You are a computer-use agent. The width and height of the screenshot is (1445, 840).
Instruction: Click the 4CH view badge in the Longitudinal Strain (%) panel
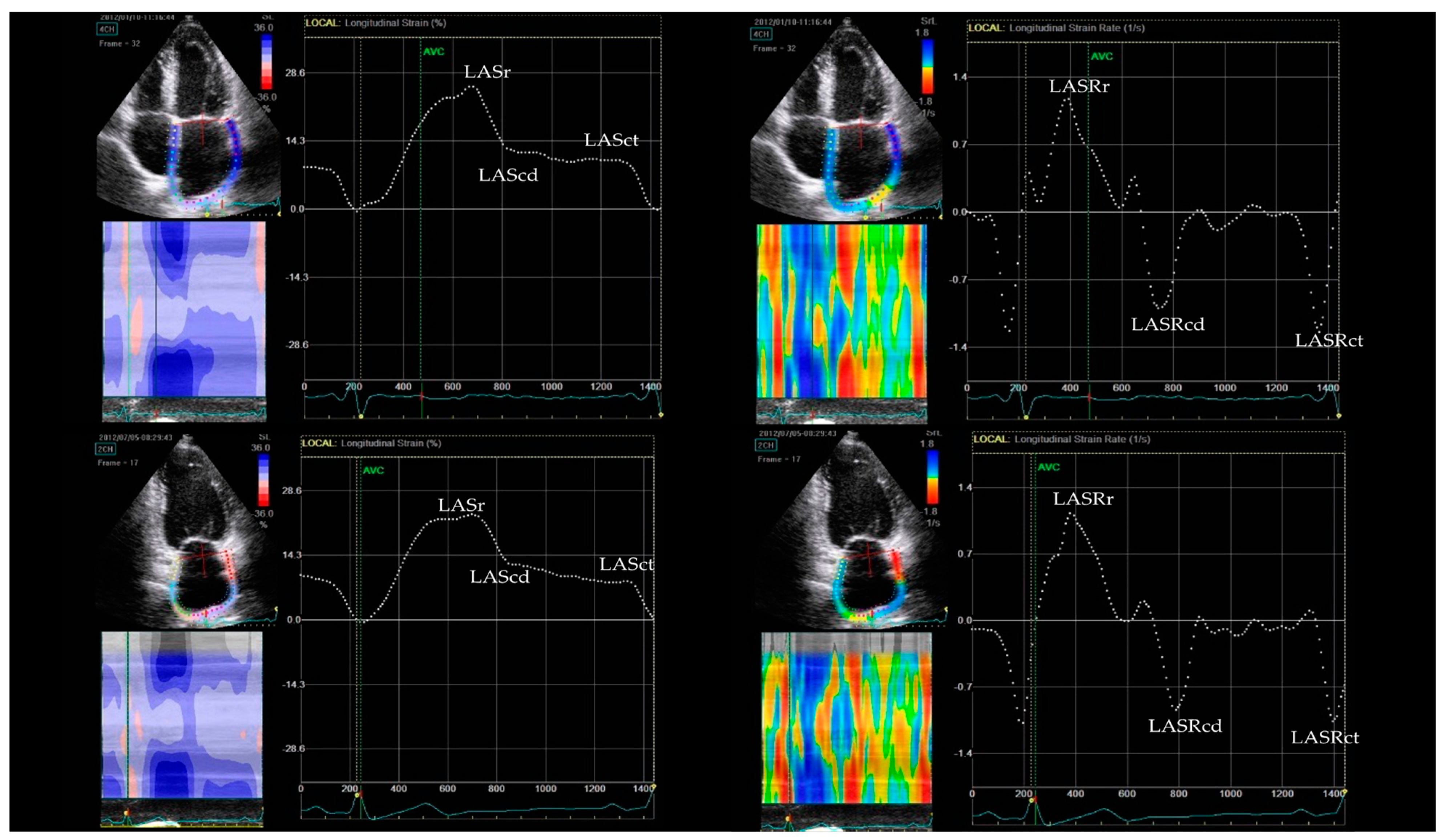107,29
